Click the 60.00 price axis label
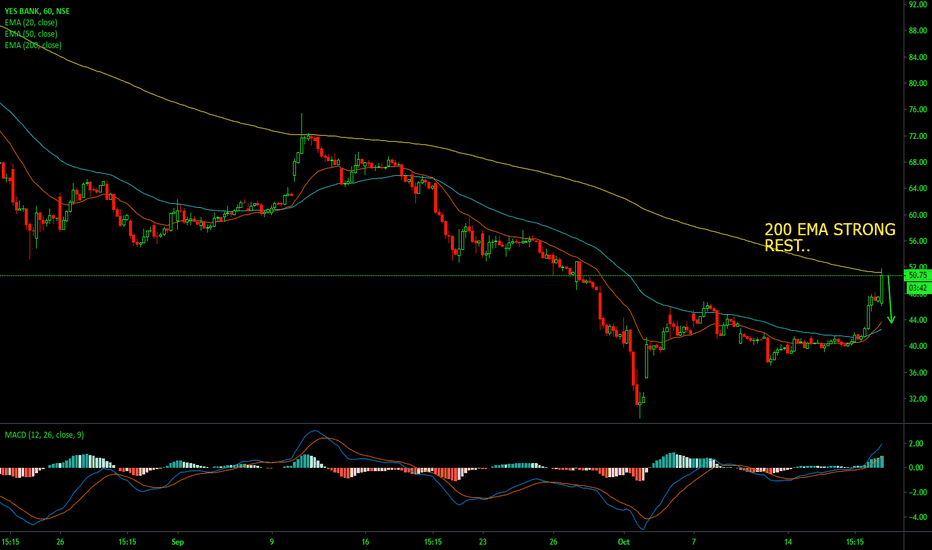 [x=918, y=215]
